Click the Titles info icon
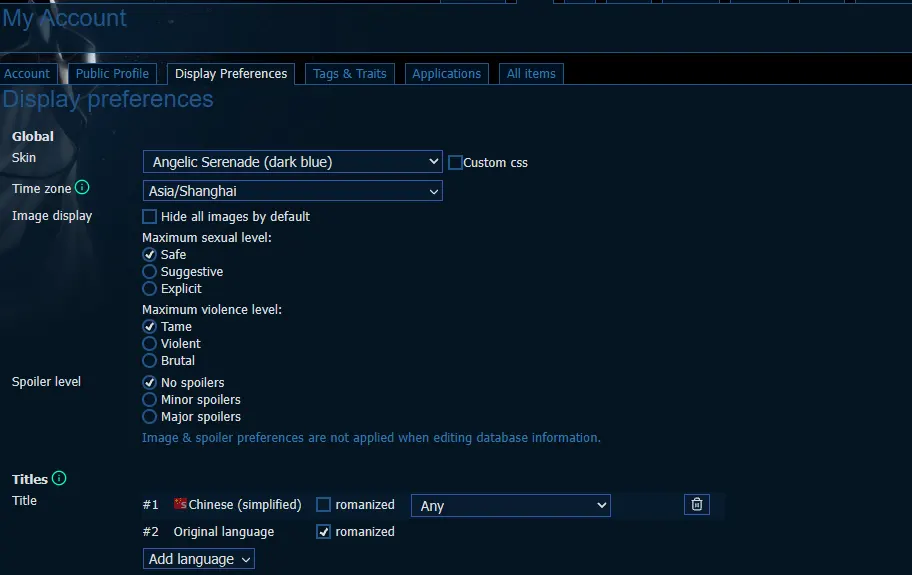Screen dimensions: 912x575 [x=59, y=478]
